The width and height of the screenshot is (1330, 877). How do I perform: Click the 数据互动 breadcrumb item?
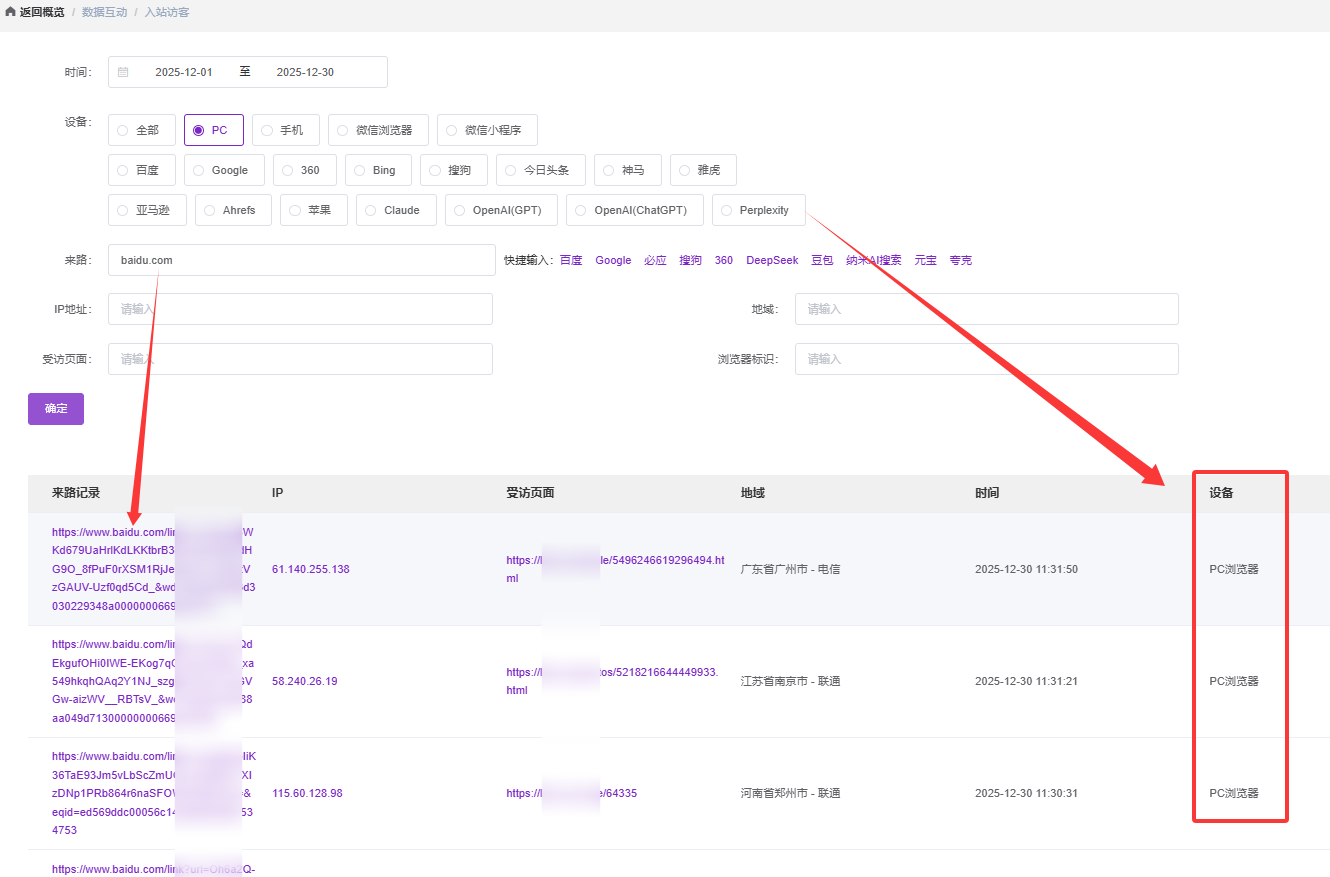tap(103, 13)
